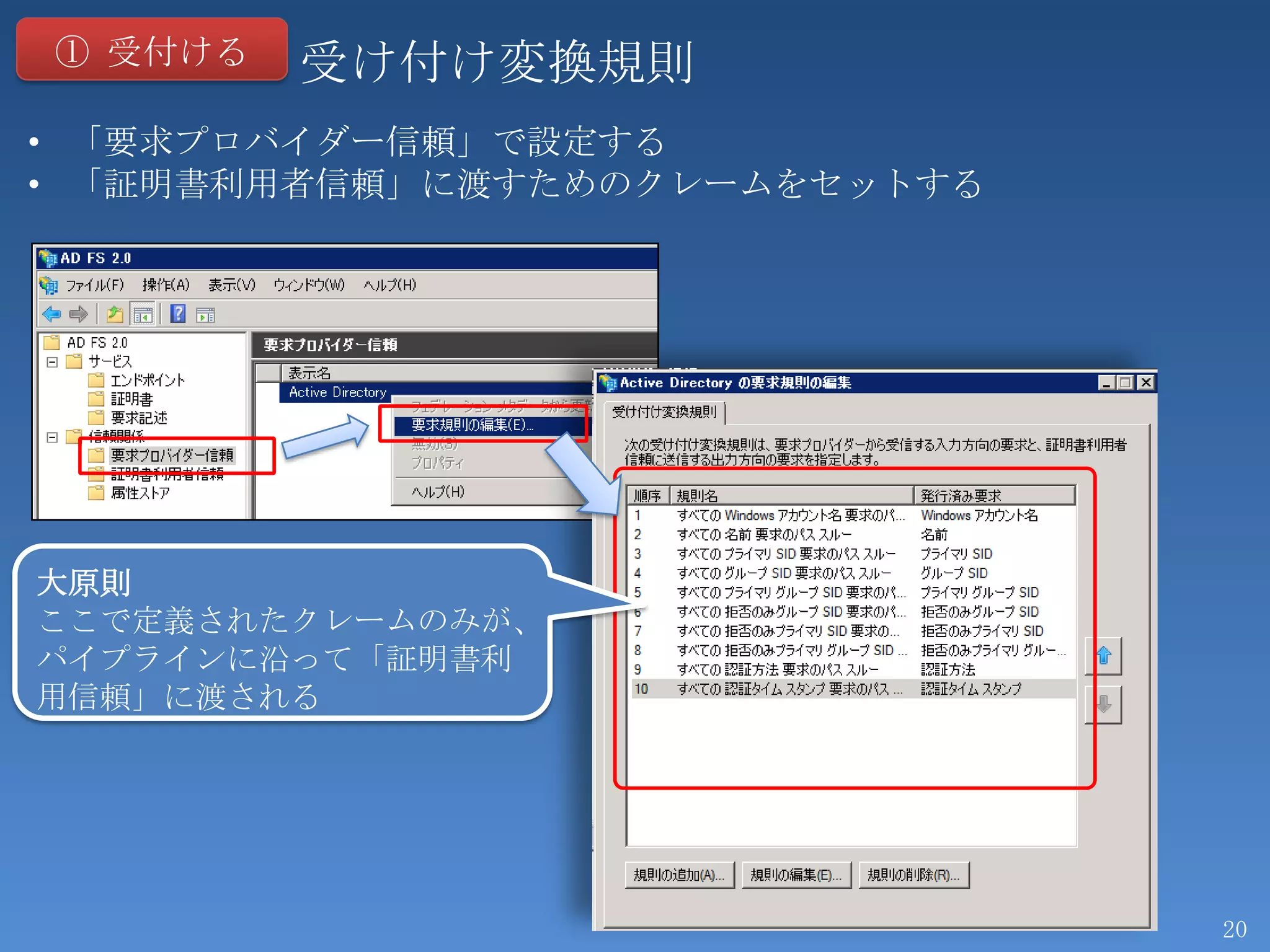Click the up-one-level folder toolbar icon

coord(115,315)
